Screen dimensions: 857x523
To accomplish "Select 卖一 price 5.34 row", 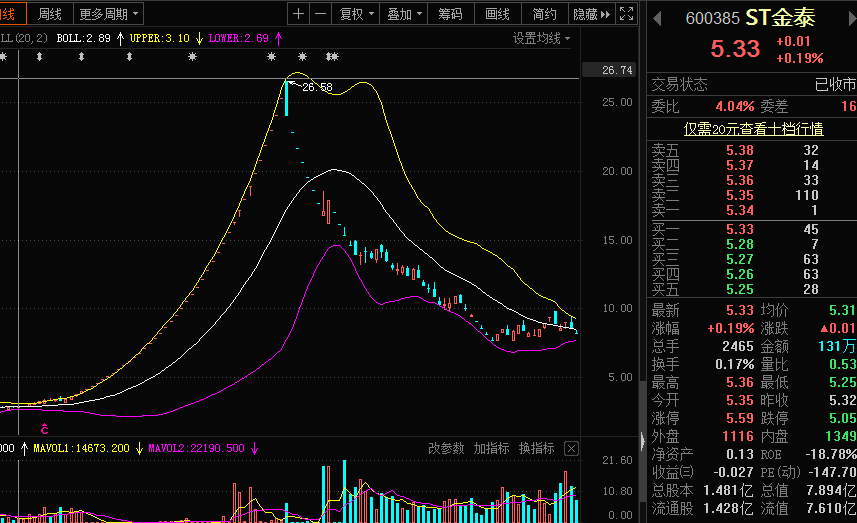I will click(x=752, y=210).
